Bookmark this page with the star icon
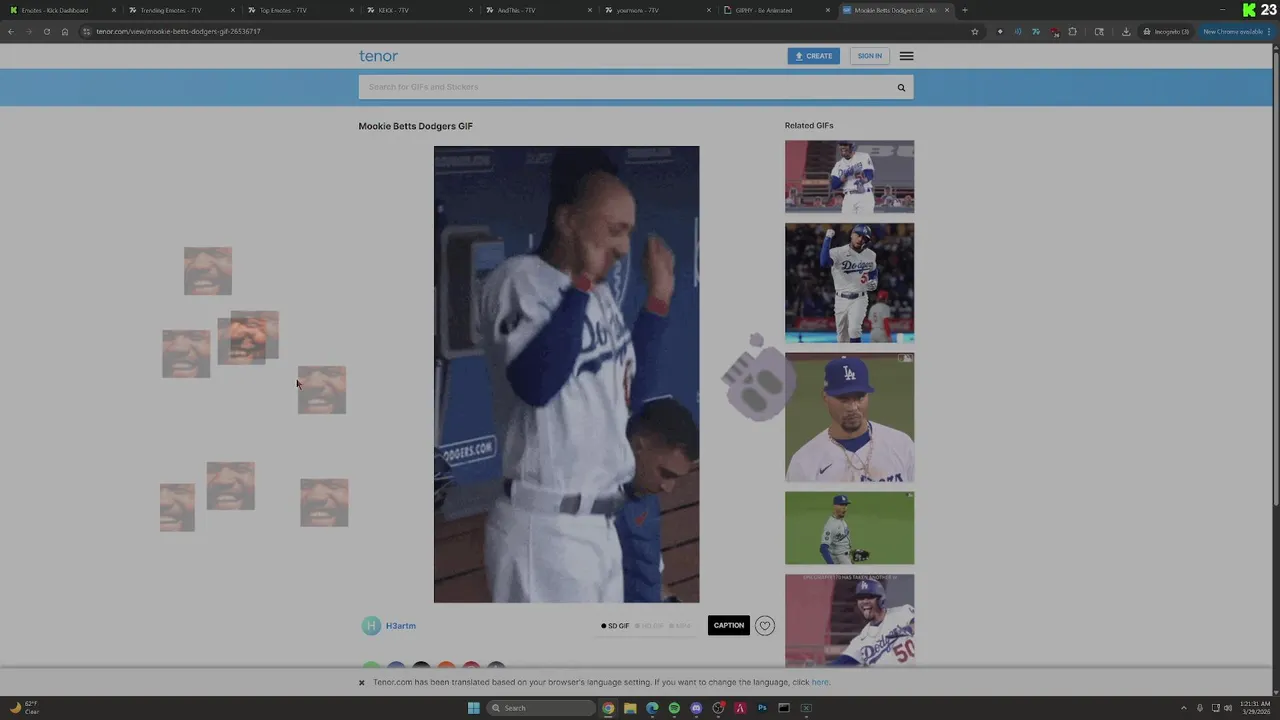1280x720 pixels. click(x=975, y=31)
